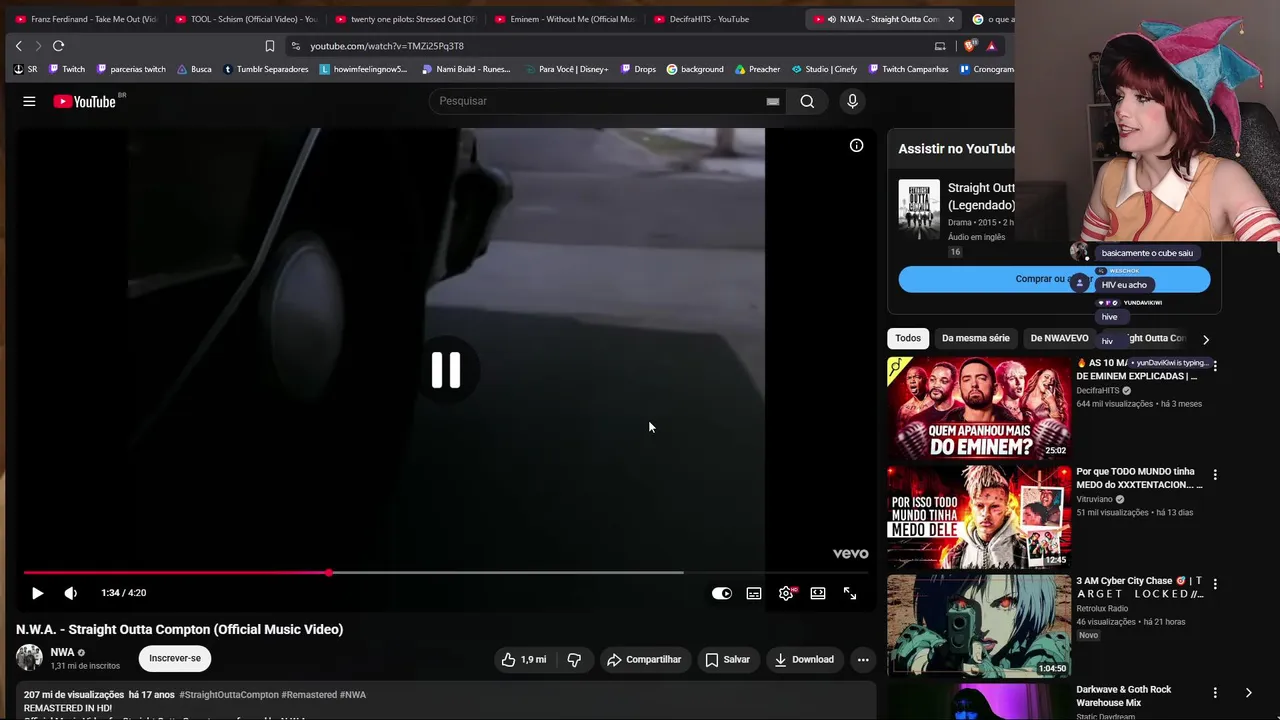Click the Download button
1280x720 pixels.
(804, 659)
